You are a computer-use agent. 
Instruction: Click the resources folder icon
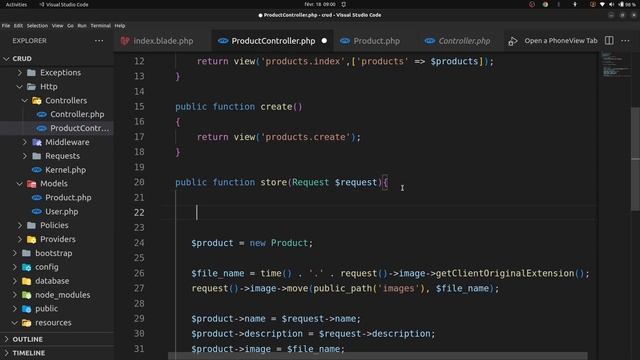(x=27, y=322)
